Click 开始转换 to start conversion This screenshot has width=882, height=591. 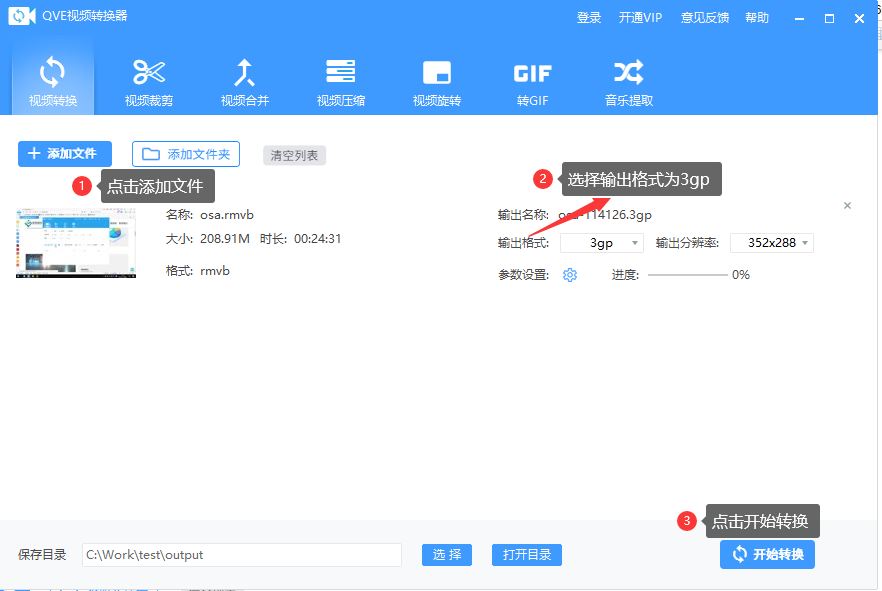[767, 554]
